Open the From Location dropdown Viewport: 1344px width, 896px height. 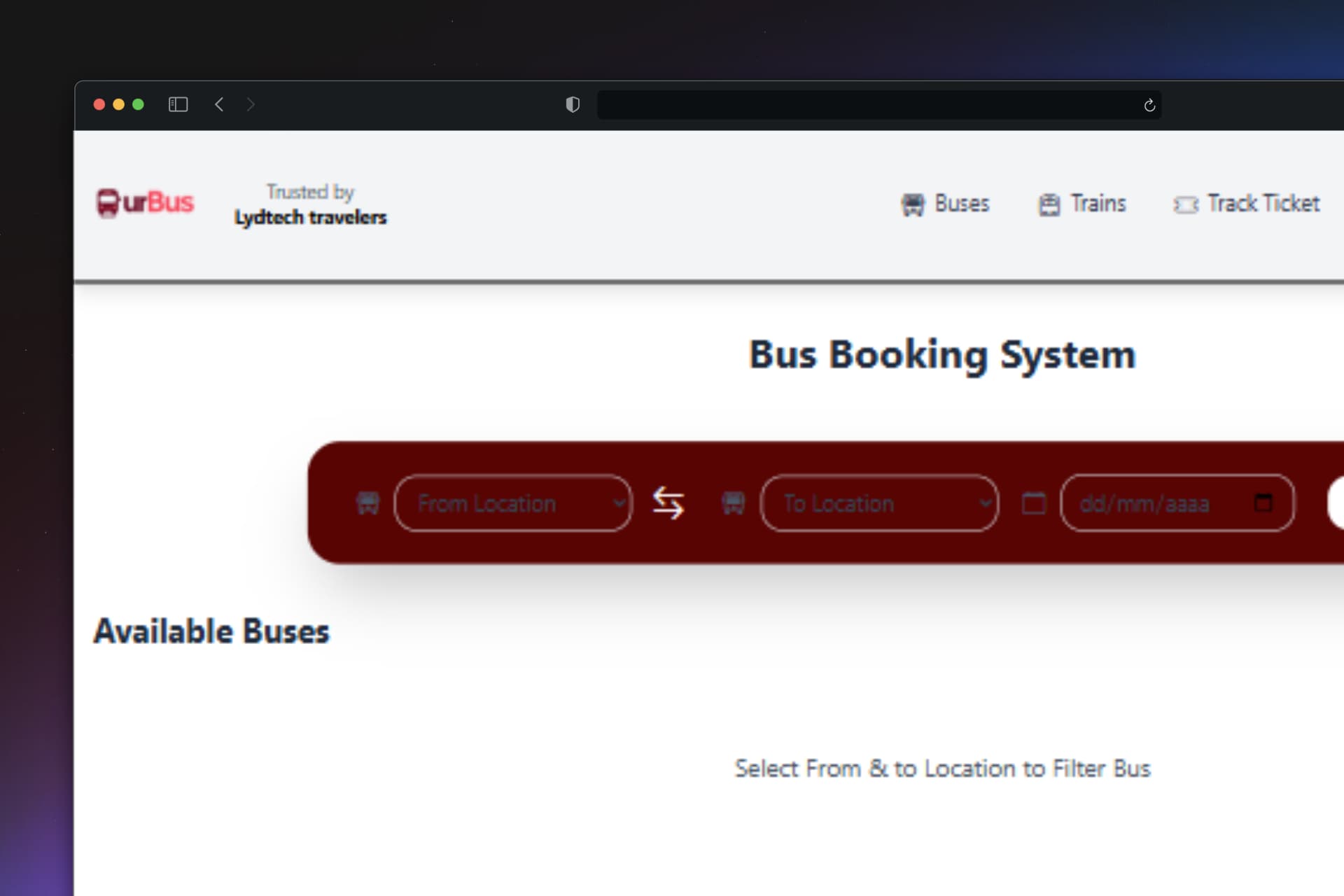point(513,503)
